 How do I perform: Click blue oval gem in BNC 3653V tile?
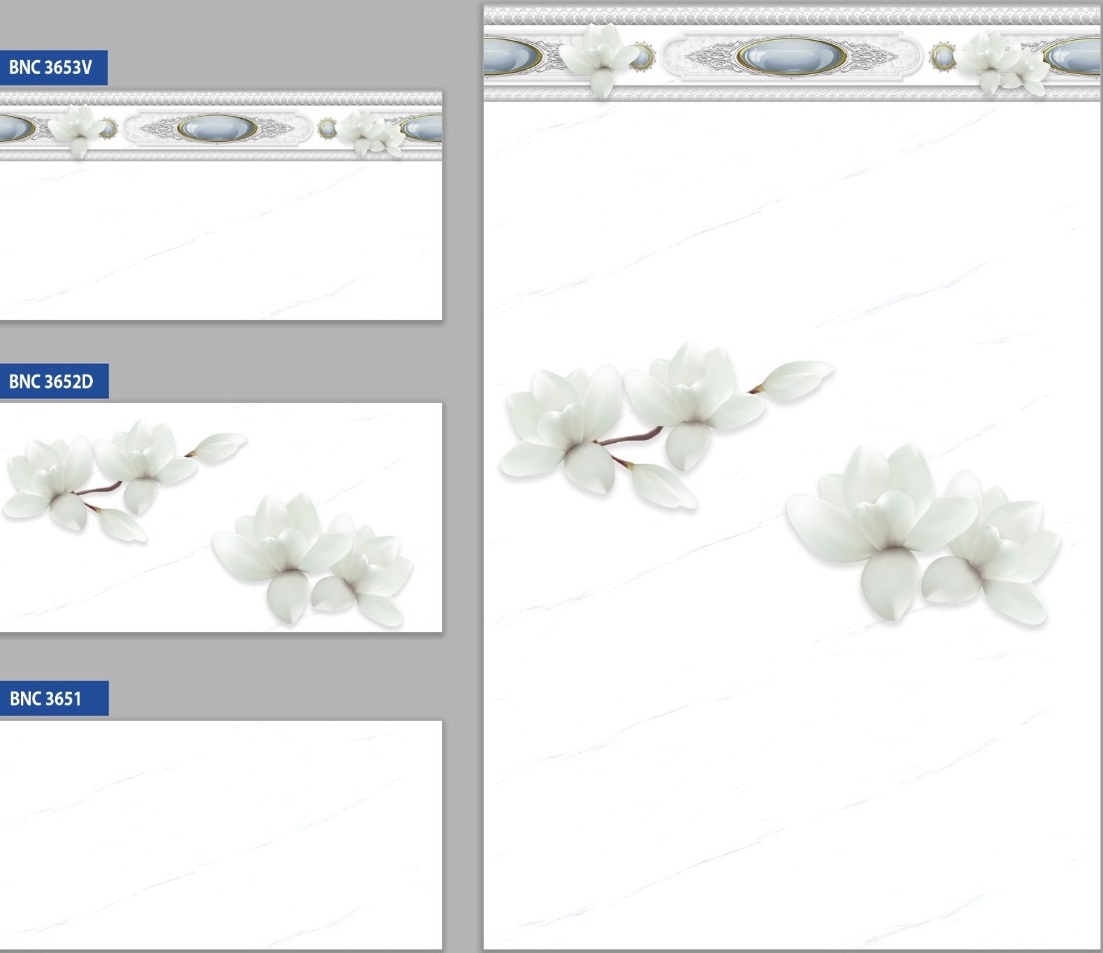(217, 128)
